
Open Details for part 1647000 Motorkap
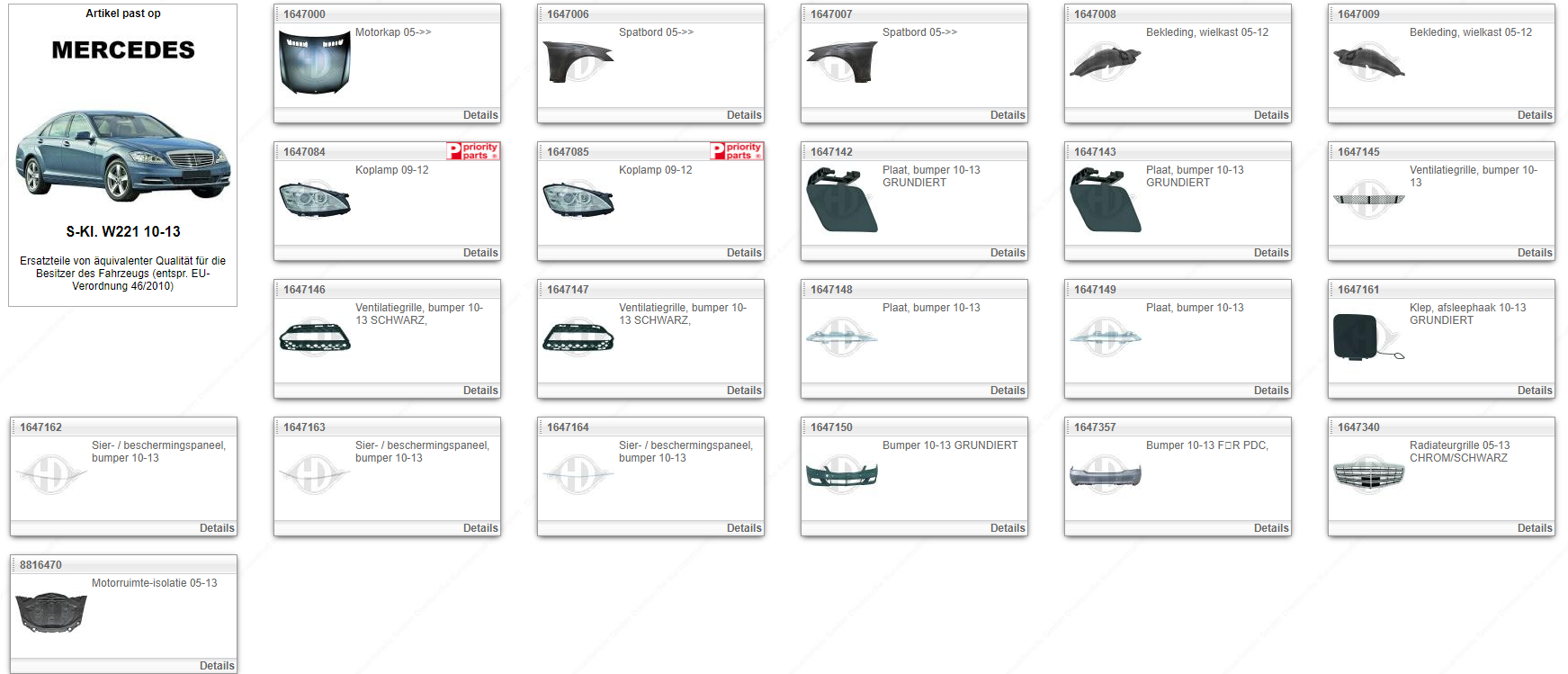tap(480, 115)
